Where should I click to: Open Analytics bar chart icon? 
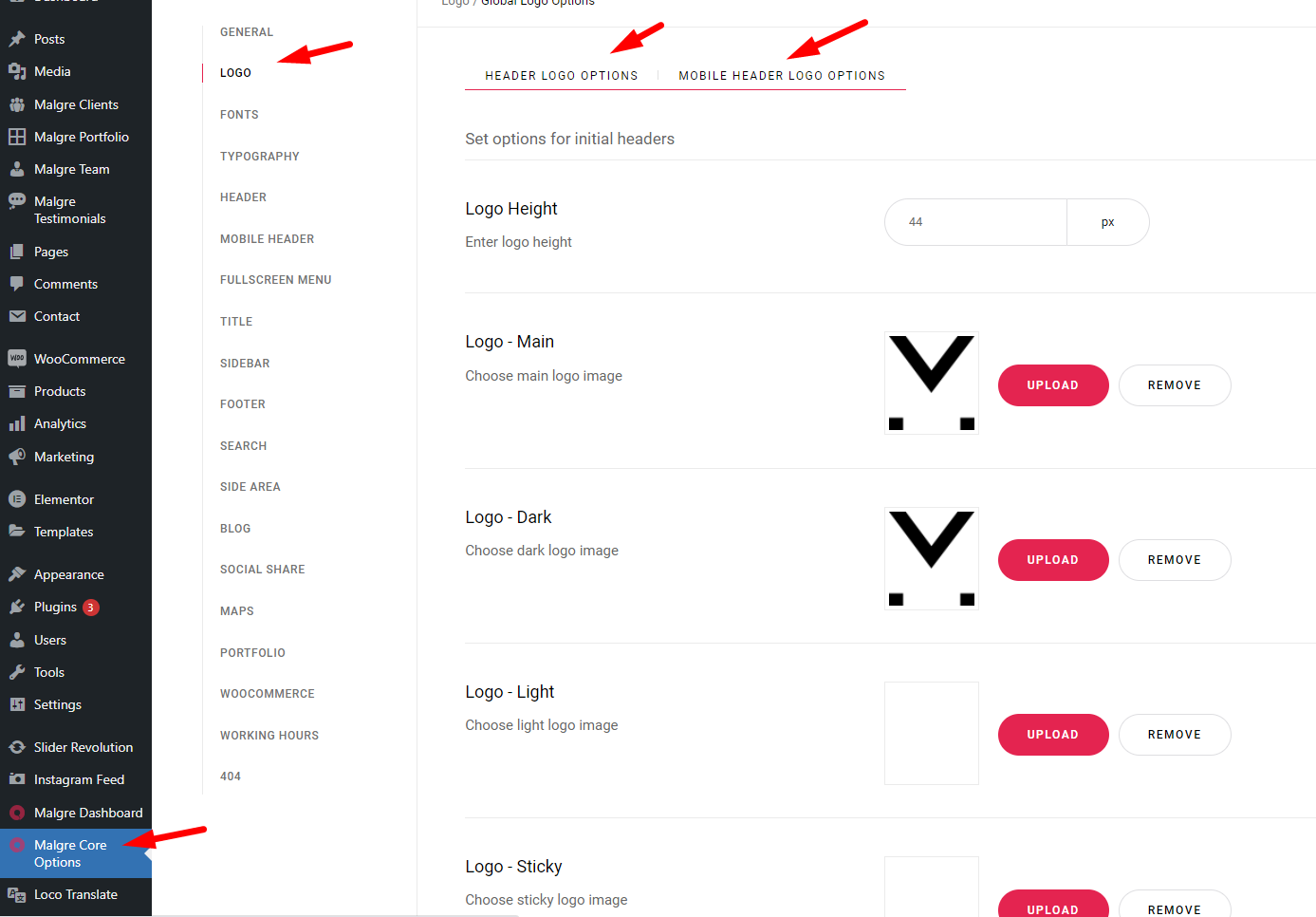[17, 423]
